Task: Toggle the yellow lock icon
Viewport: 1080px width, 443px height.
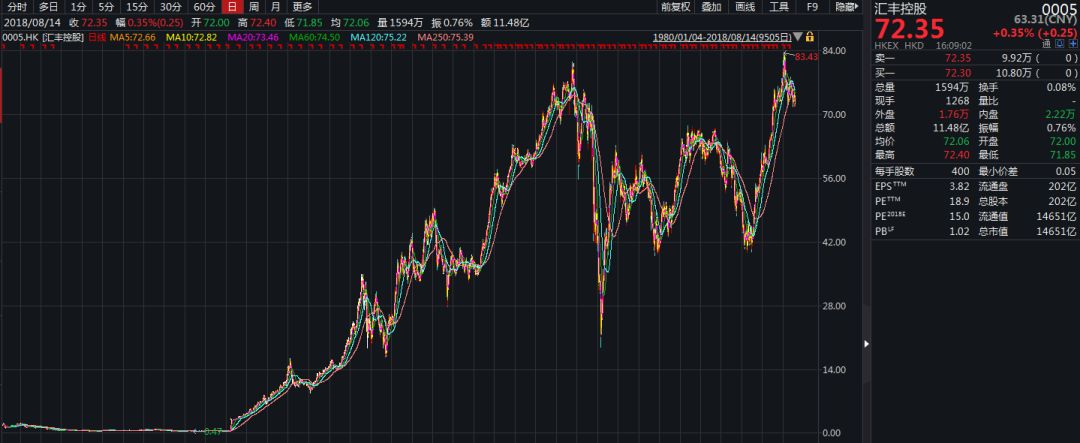Action: coord(809,36)
